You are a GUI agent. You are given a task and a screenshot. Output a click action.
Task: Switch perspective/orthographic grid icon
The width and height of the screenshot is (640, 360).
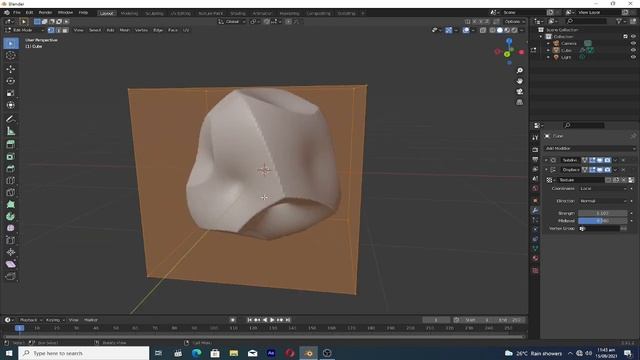520,102
